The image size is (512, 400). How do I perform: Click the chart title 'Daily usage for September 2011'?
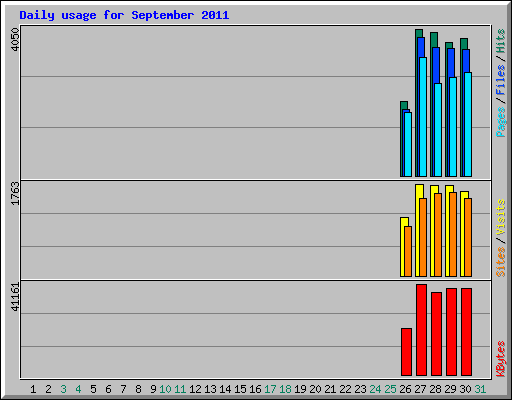pos(124,15)
